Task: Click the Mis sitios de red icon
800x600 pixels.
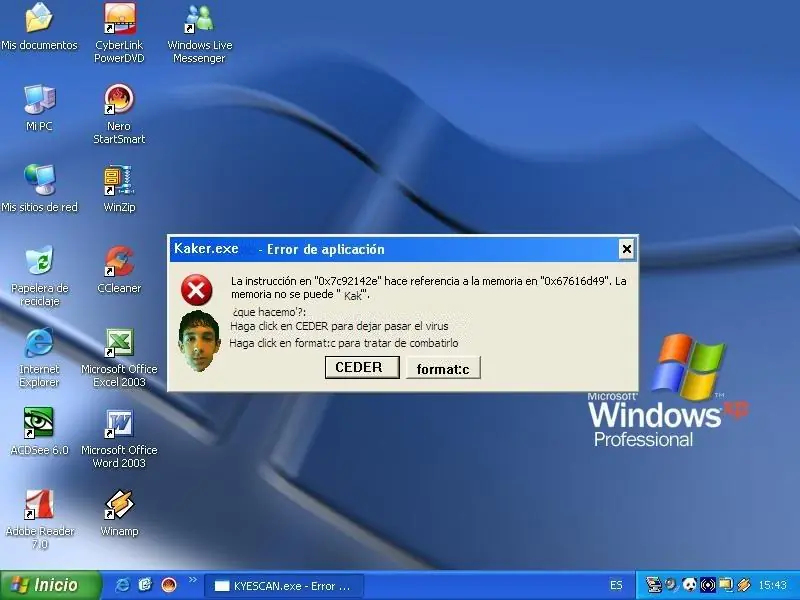Action: [39, 188]
